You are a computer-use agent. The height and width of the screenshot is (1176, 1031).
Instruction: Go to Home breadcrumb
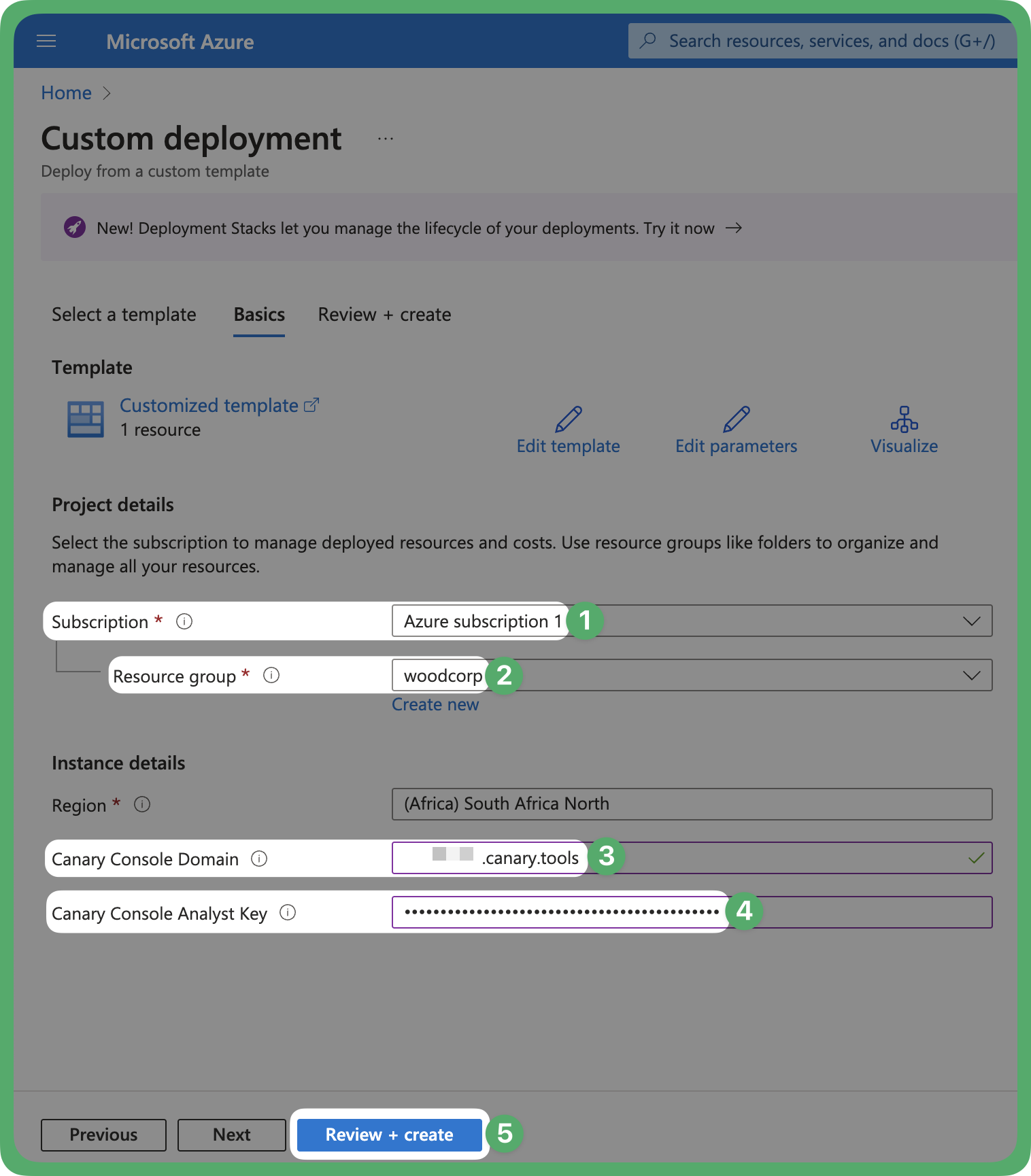(x=66, y=92)
